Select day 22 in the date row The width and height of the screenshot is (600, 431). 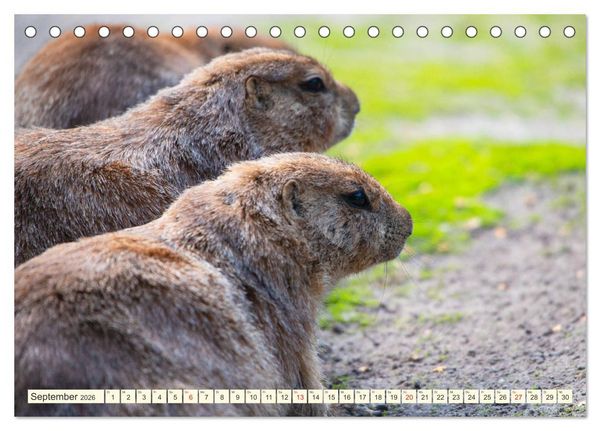click(x=440, y=397)
